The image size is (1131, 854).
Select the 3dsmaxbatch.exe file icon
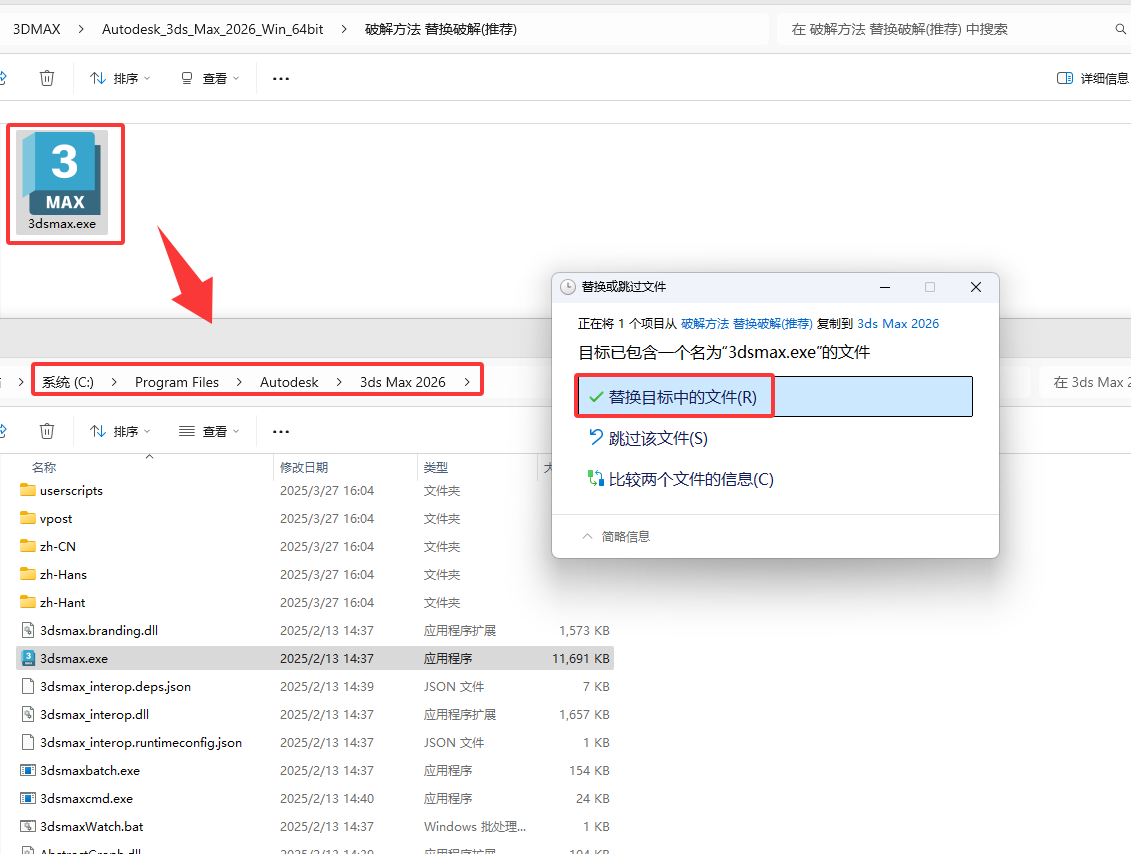click(x=28, y=770)
